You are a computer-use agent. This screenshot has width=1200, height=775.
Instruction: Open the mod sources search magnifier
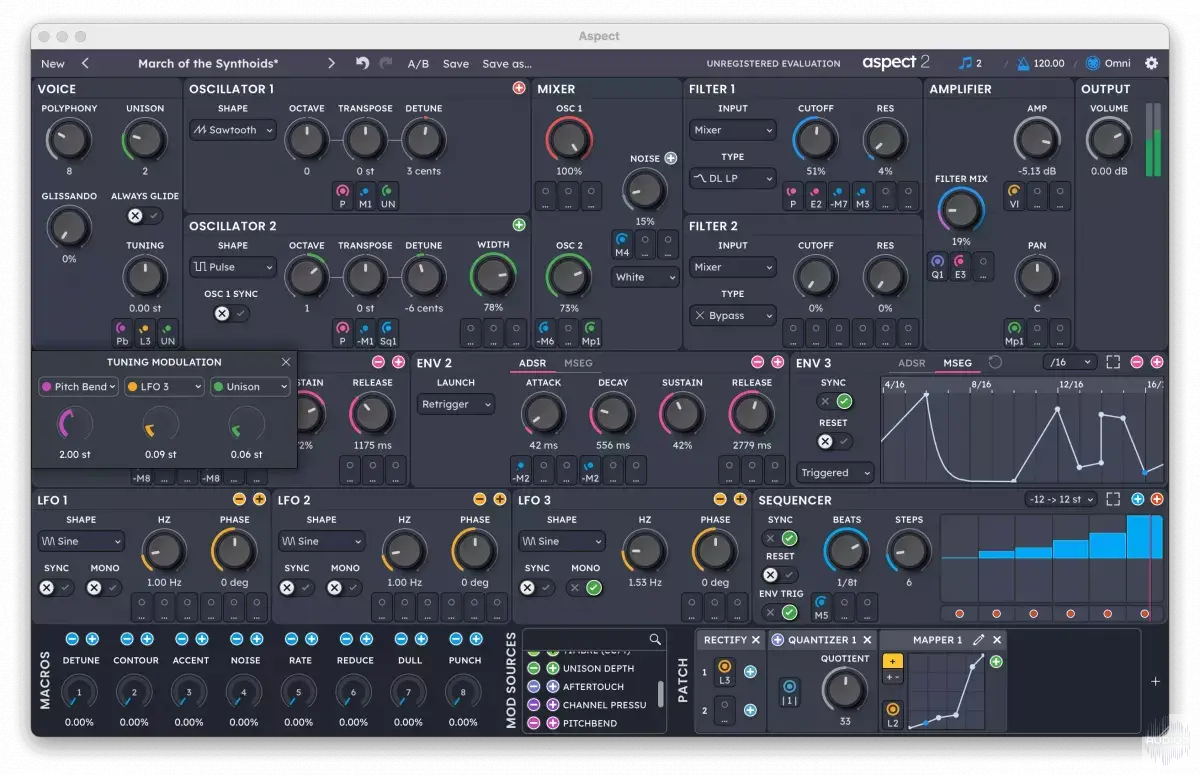pyautogui.click(x=655, y=640)
